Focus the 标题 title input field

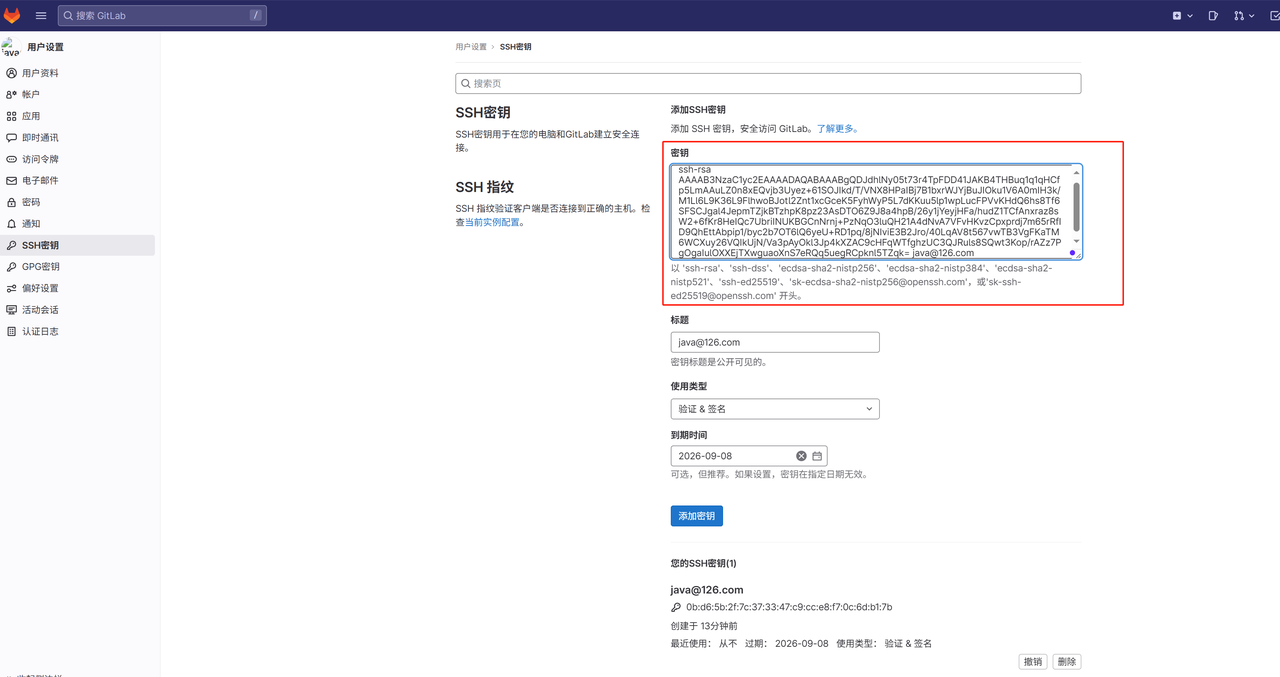(774, 342)
